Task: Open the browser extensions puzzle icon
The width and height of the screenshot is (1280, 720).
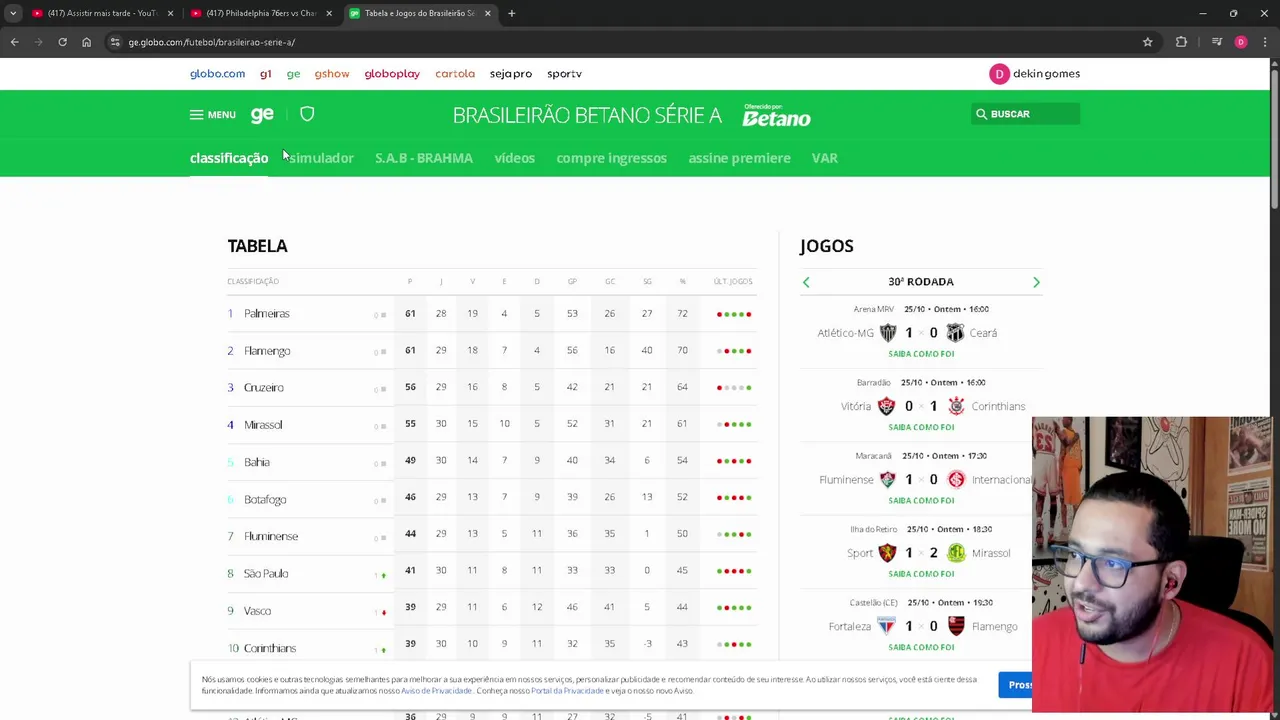Action: (1181, 42)
